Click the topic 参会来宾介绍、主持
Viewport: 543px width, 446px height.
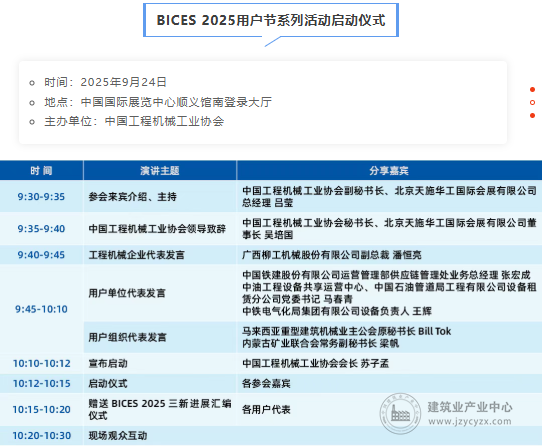click(133, 197)
